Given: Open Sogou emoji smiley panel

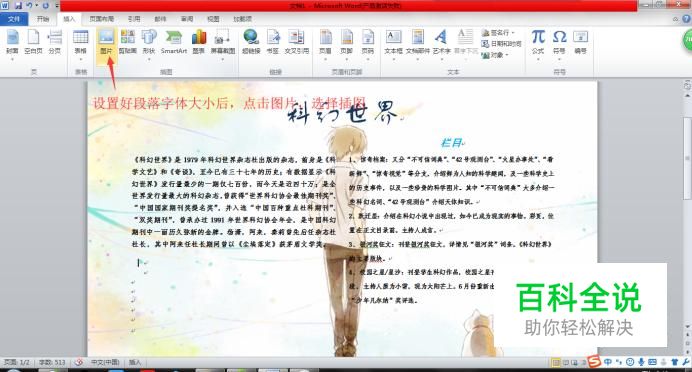Looking at the screenshot, I should [x=630, y=362].
